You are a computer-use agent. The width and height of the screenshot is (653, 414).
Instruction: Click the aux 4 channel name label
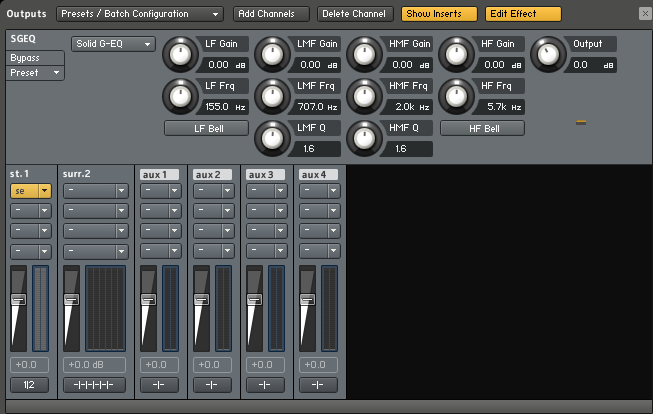tap(319, 175)
